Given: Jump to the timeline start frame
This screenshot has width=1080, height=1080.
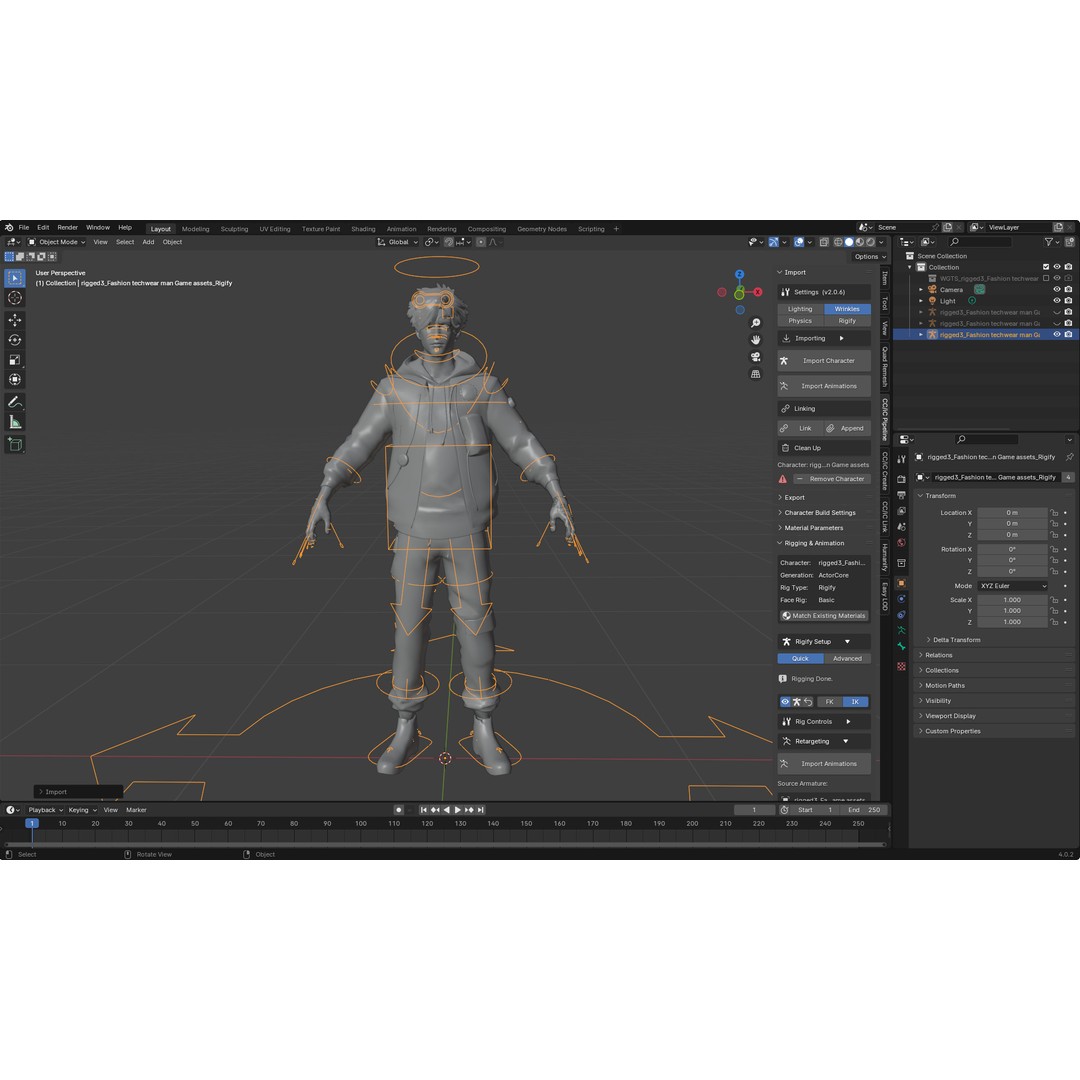Looking at the screenshot, I should (424, 810).
